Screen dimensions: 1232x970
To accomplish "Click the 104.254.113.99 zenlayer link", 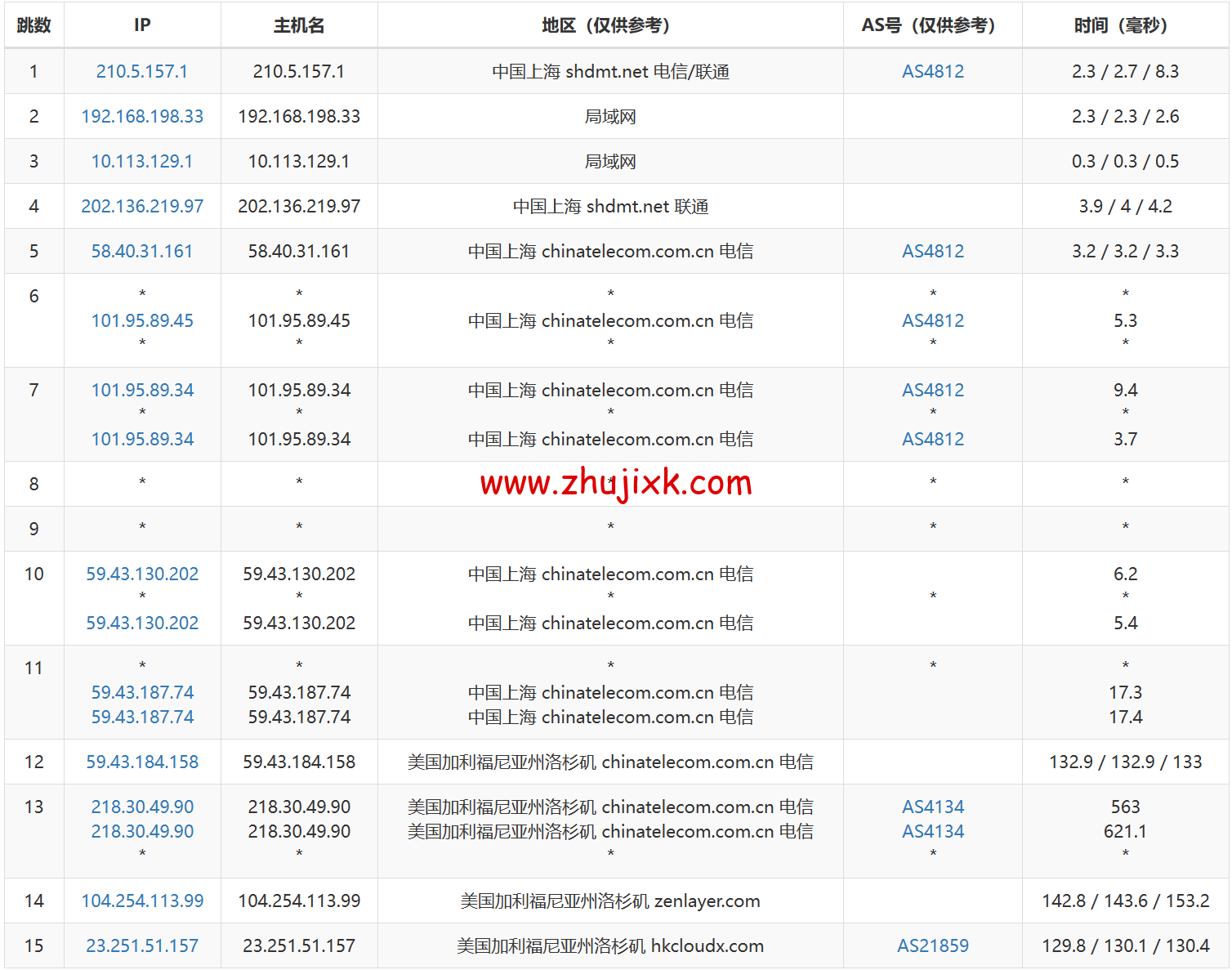I will 141,901.
